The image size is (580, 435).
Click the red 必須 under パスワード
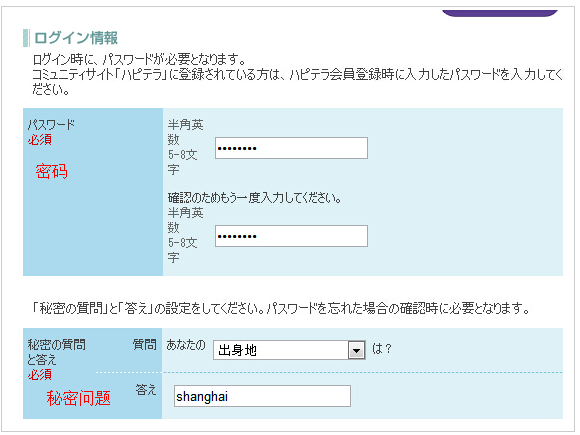click(x=40, y=140)
